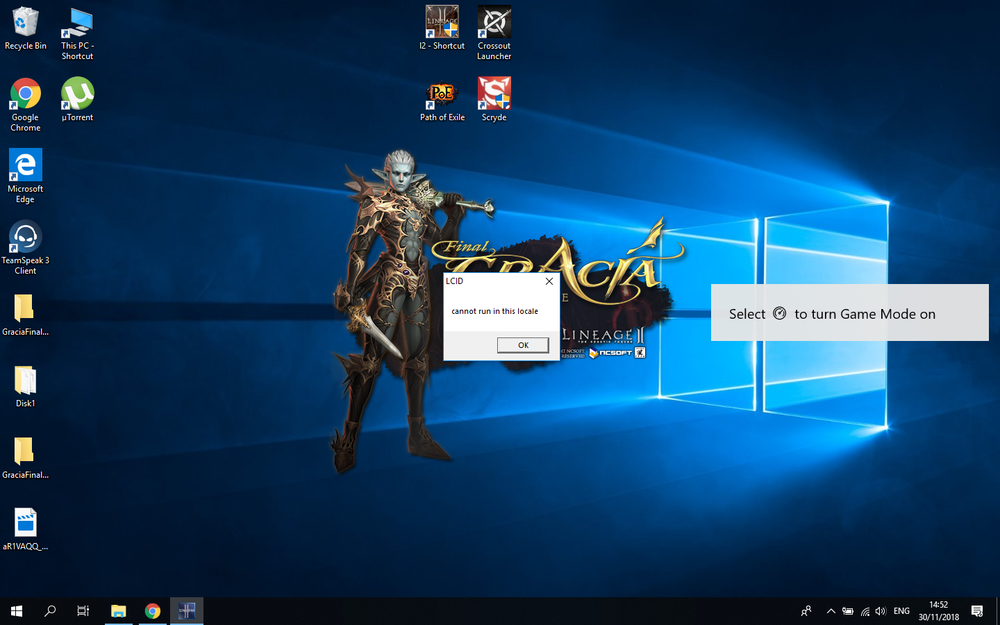The width and height of the screenshot is (1000, 625).
Task: Launch the Crossout Launcher
Action: (493, 30)
